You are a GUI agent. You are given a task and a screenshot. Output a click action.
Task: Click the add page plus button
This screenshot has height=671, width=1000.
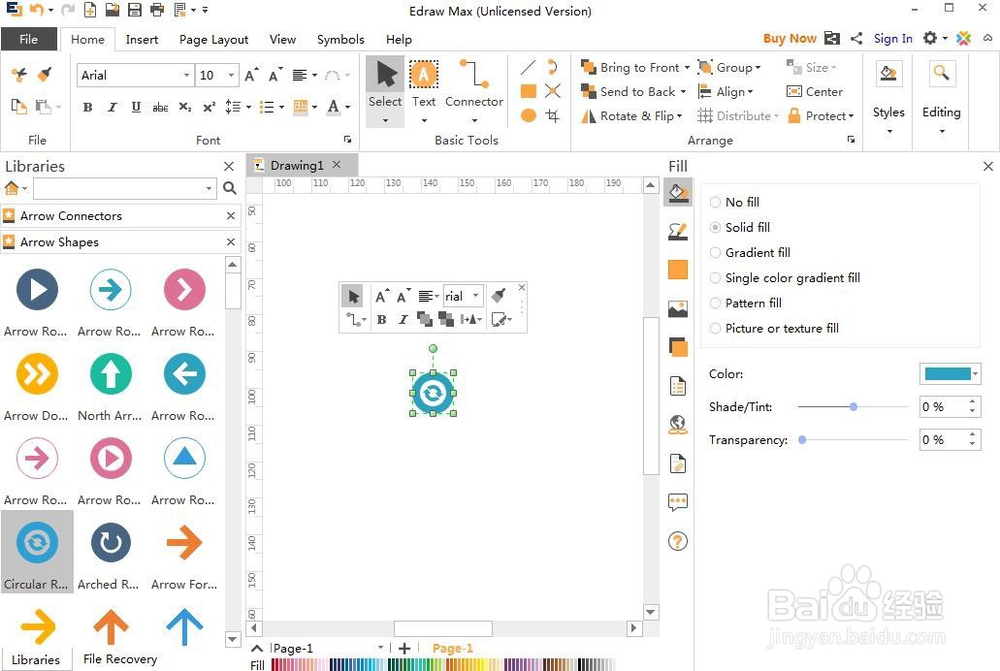404,648
